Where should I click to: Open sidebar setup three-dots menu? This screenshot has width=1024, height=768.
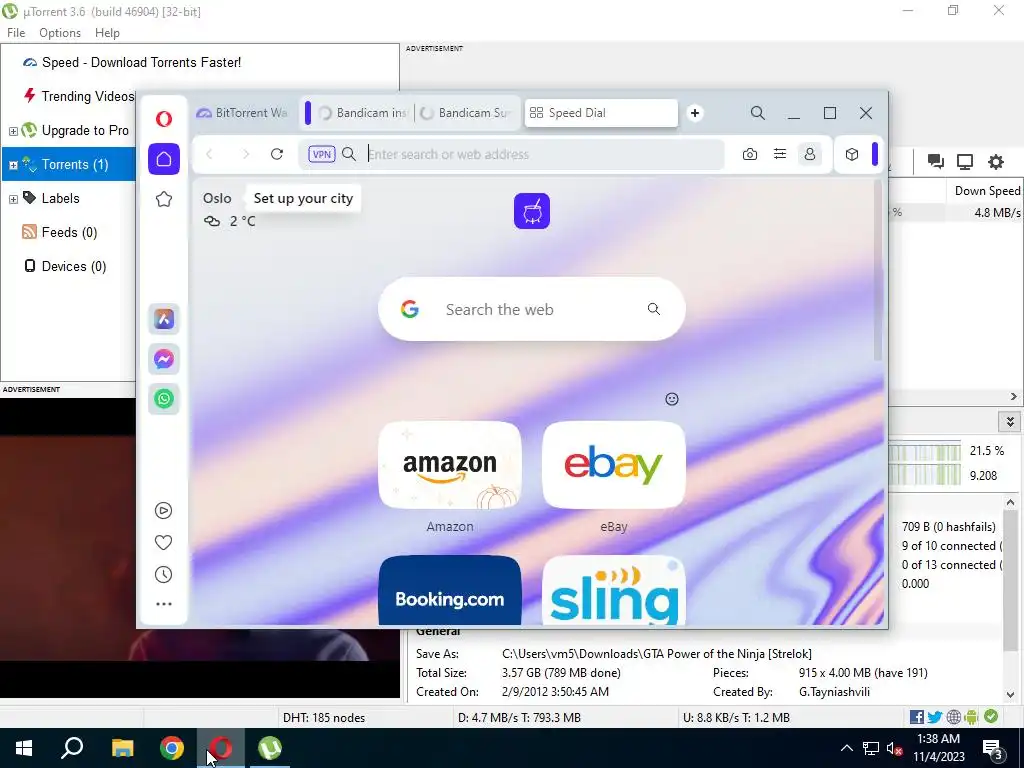click(164, 605)
